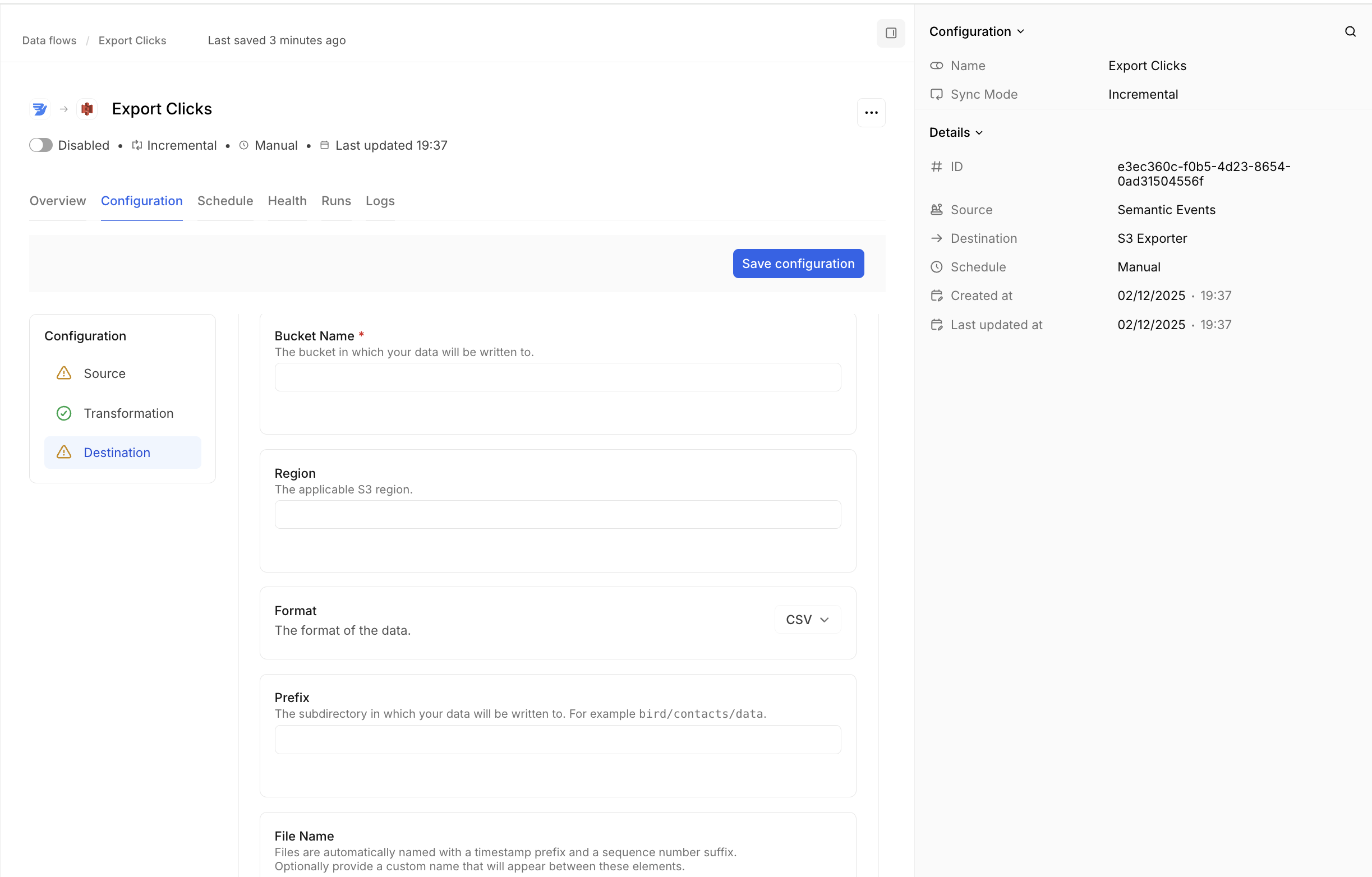Open the three-dots more options menu
The width and height of the screenshot is (1372, 877).
tap(871, 112)
